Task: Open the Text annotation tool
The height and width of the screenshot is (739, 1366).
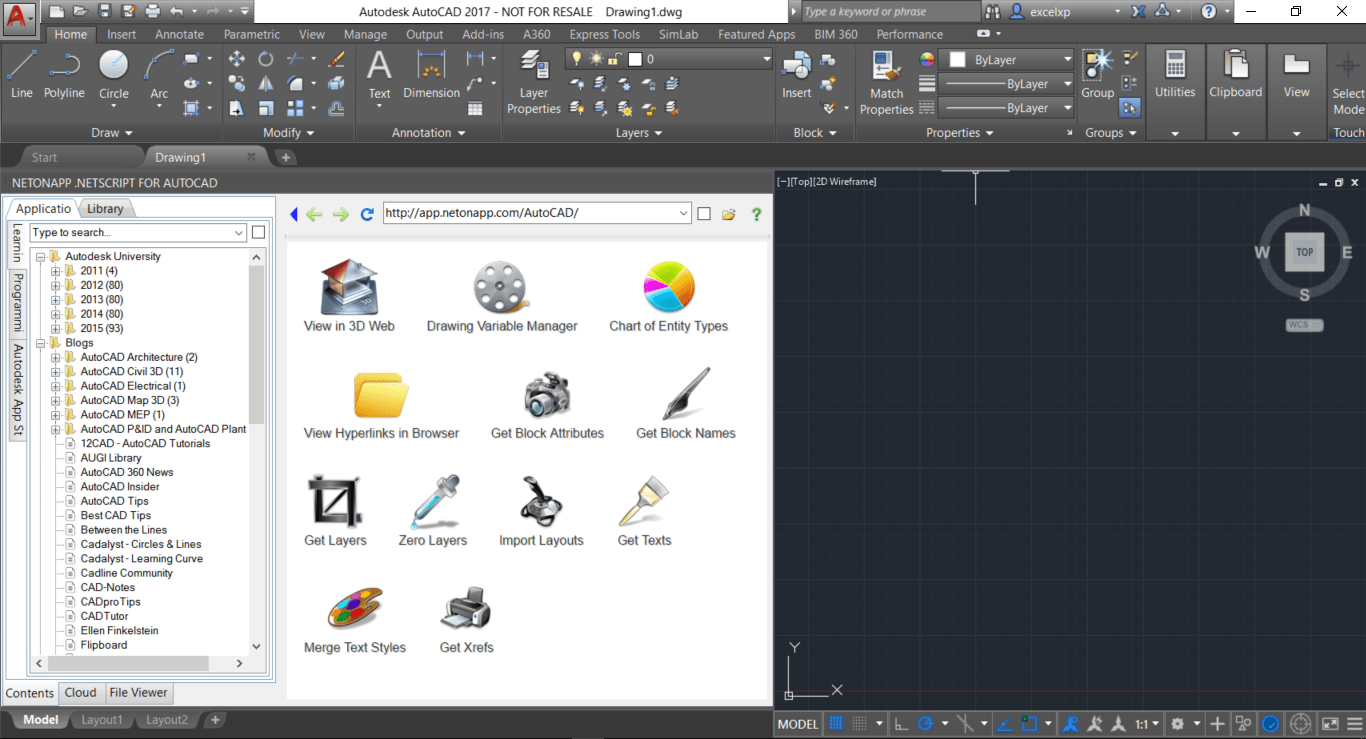Action: [x=379, y=74]
